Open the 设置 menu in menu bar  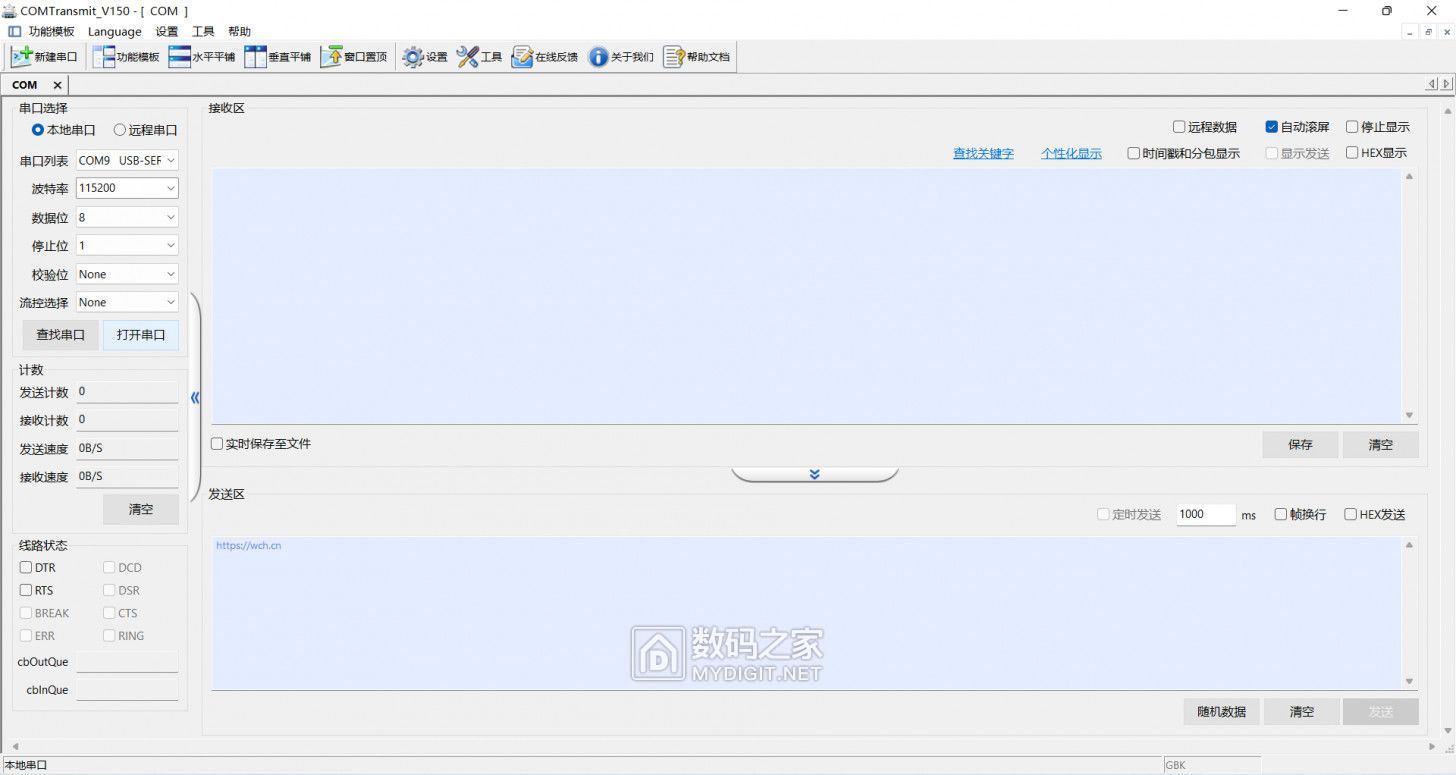(167, 31)
